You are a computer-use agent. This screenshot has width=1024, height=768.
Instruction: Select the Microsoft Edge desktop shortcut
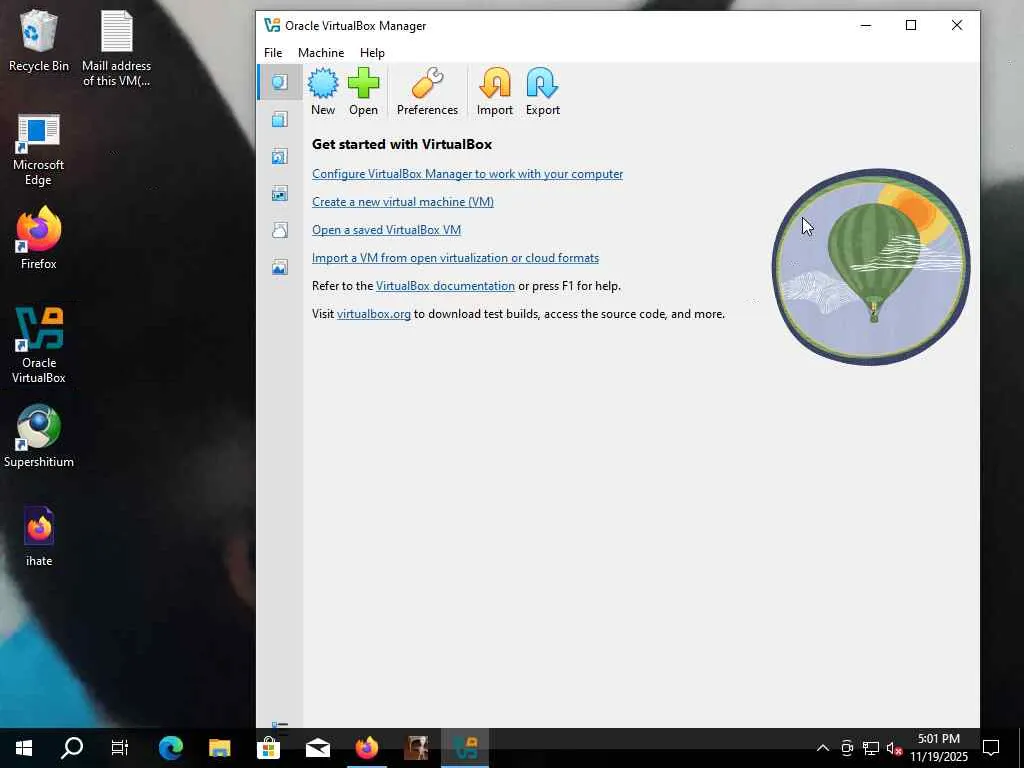pos(39,150)
